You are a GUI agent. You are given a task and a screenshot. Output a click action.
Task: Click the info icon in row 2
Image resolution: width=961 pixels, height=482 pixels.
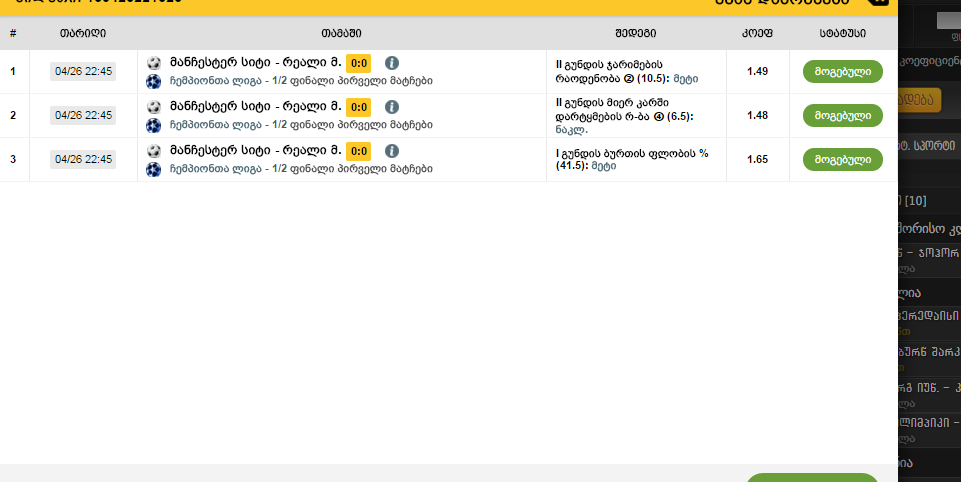coord(392,107)
